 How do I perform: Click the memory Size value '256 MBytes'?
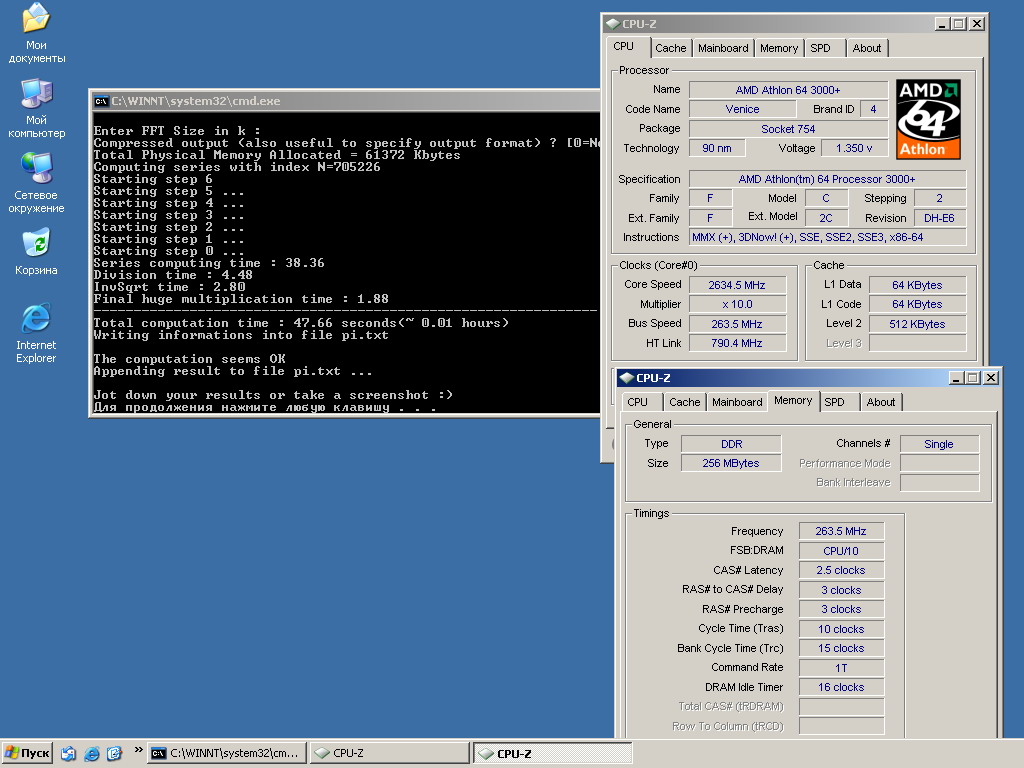point(731,463)
